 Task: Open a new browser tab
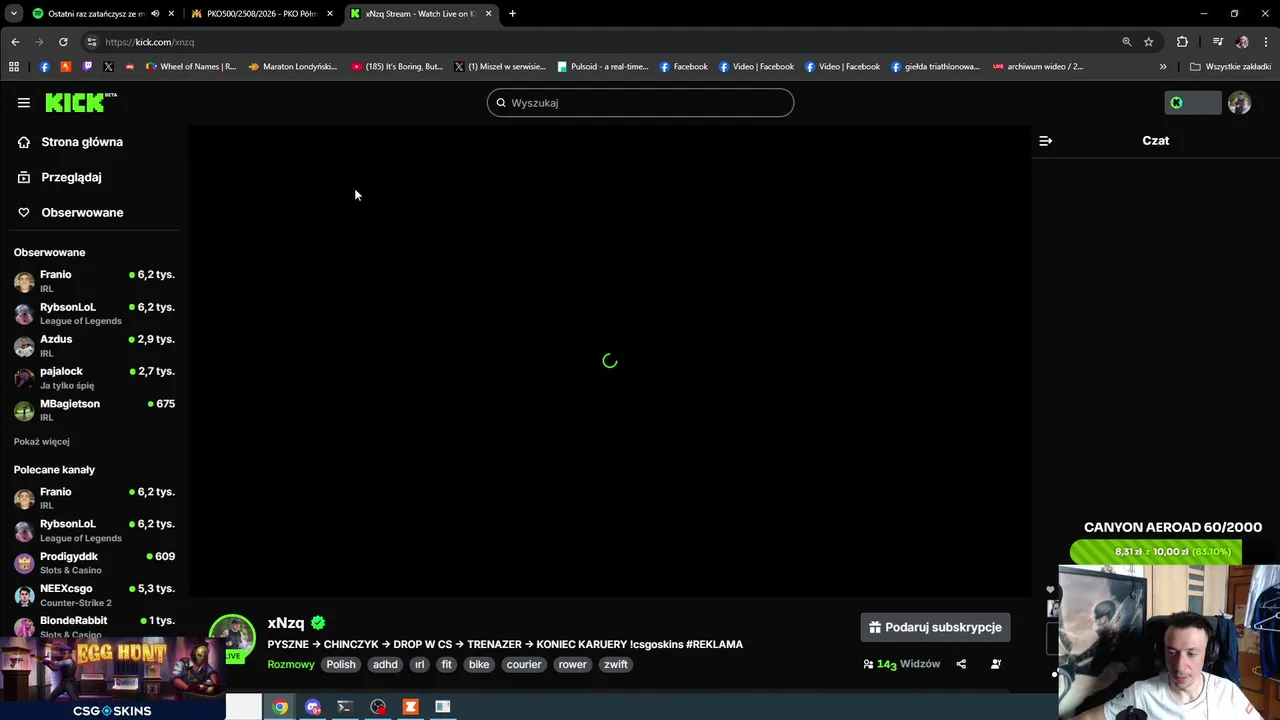[x=512, y=13]
